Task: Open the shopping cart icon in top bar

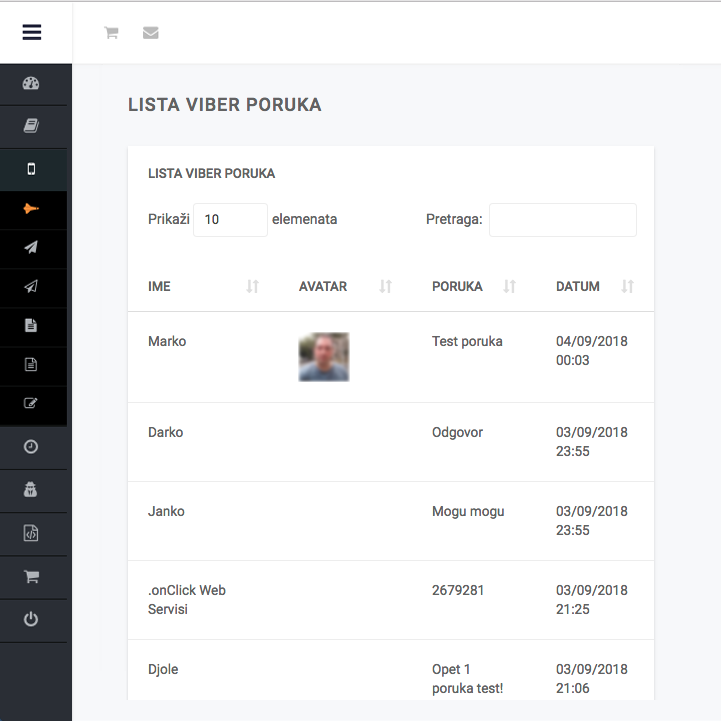Action: pyautogui.click(x=111, y=33)
